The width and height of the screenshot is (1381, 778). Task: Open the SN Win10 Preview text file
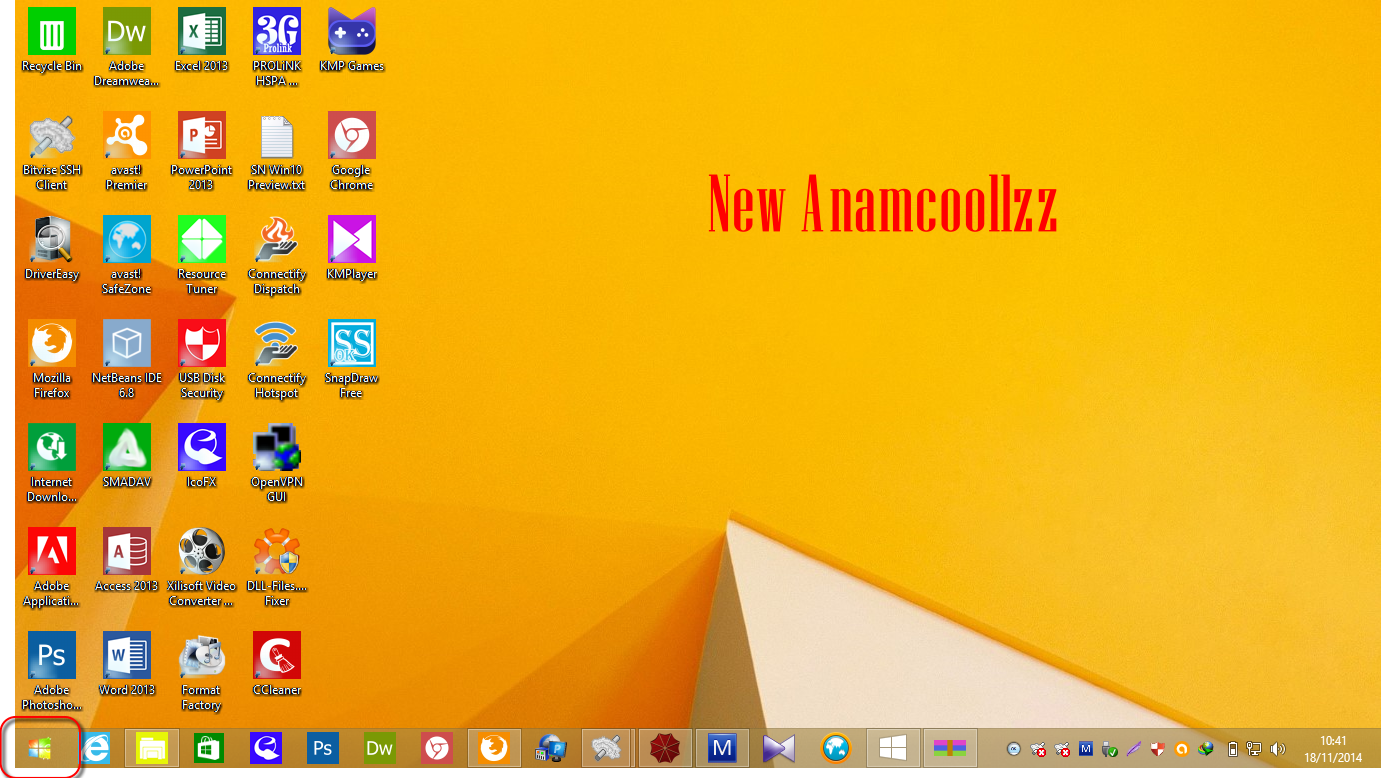click(x=276, y=137)
